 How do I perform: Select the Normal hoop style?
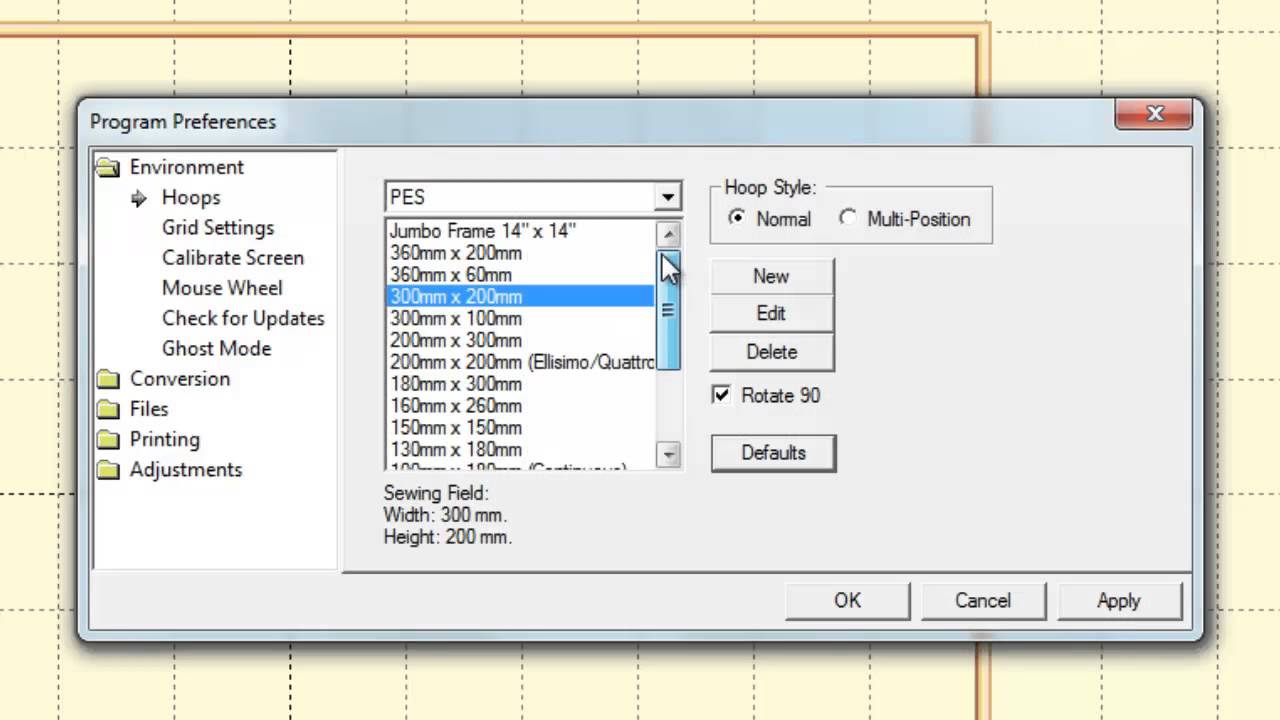(x=737, y=218)
